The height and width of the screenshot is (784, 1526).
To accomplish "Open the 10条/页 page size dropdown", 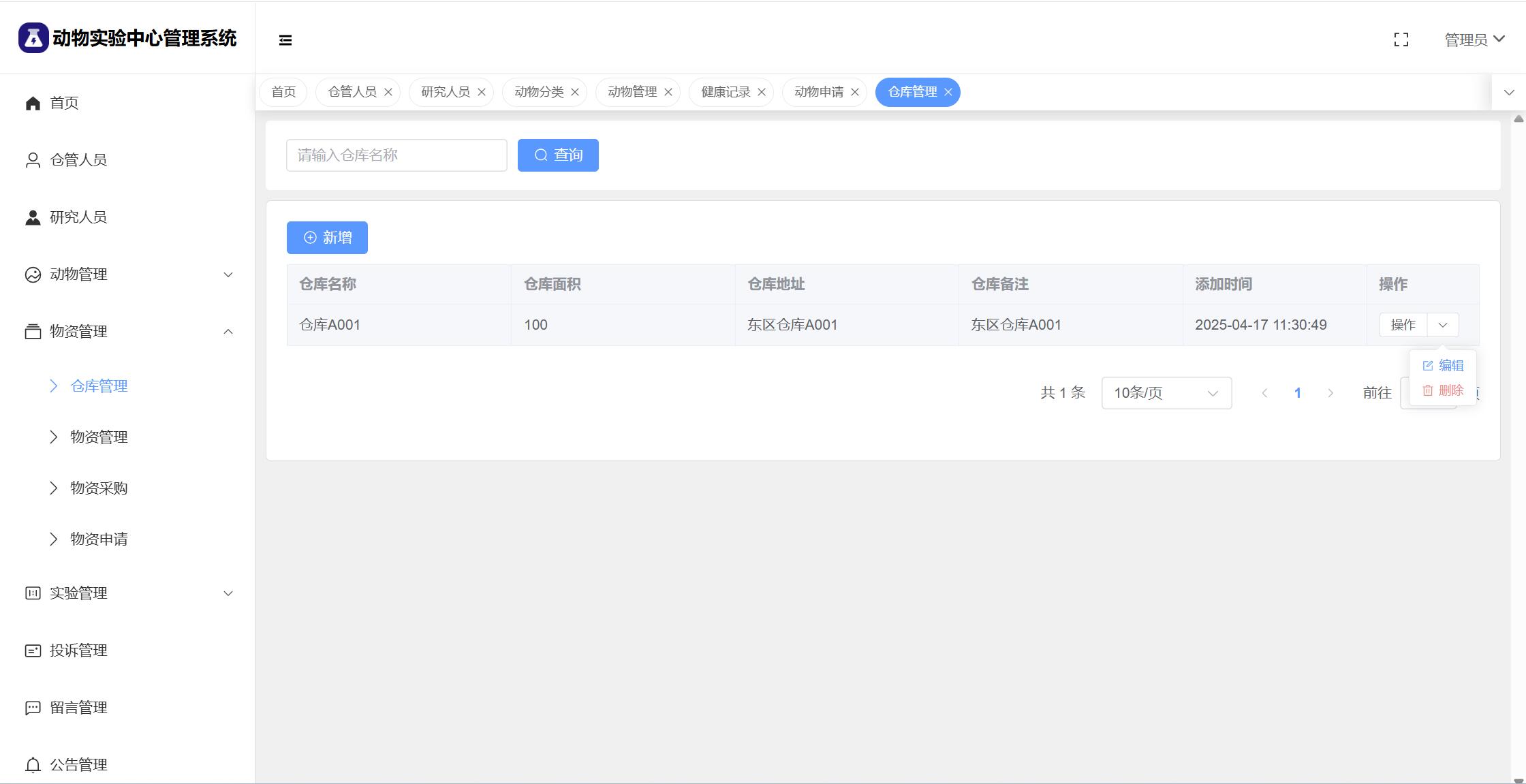I will pos(1166,393).
